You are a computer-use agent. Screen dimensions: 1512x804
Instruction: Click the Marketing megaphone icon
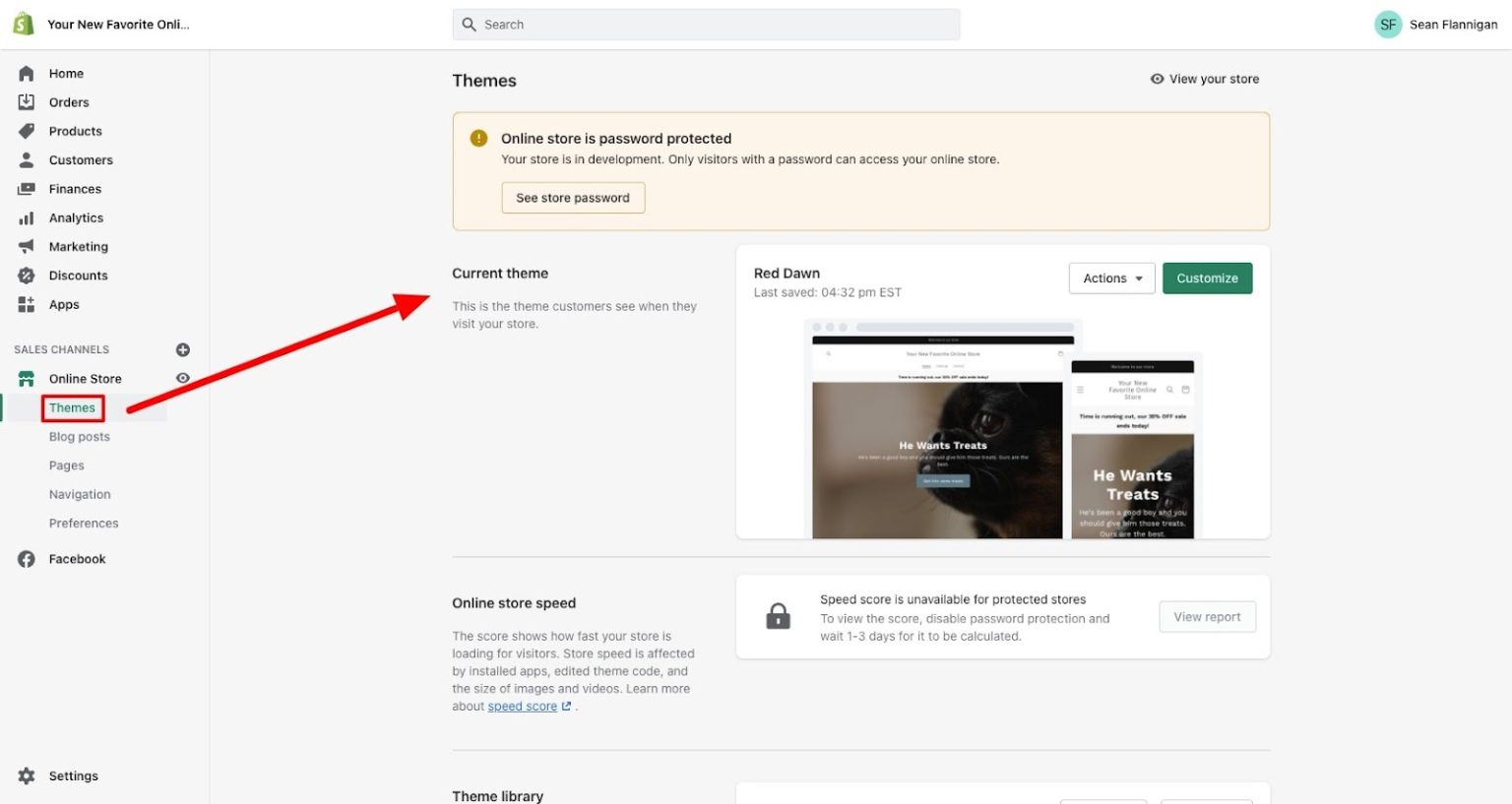(x=27, y=246)
